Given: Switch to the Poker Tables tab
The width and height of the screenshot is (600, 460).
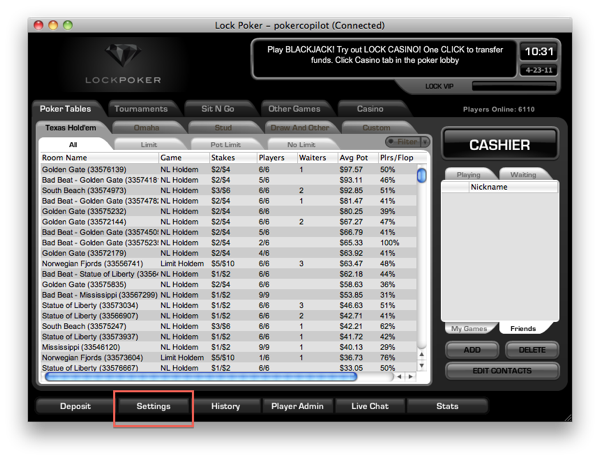Looking at the screenshot, I should point(65,109).
